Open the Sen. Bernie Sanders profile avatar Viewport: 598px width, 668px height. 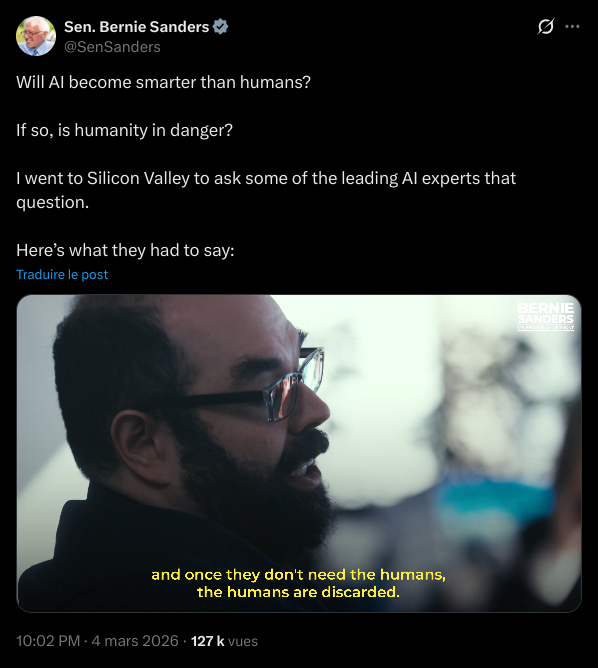[x=36, y=36]
